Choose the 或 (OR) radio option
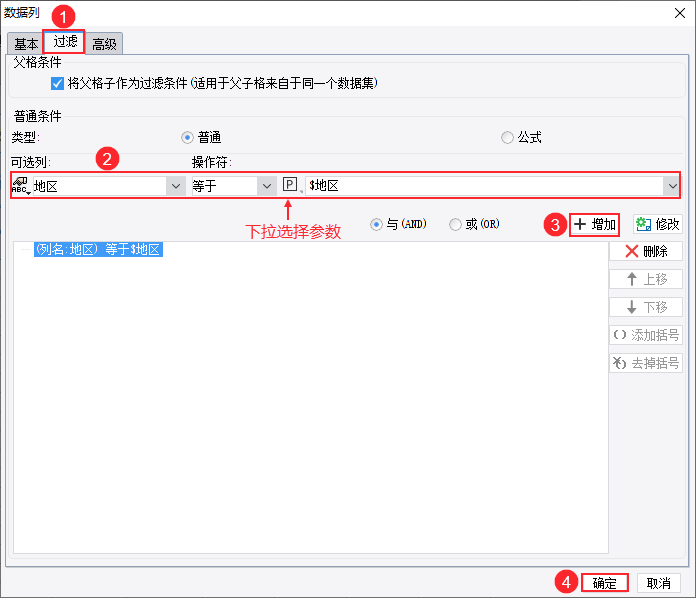The height and width of the screenshot is (598, 696). tap(455, 225)
